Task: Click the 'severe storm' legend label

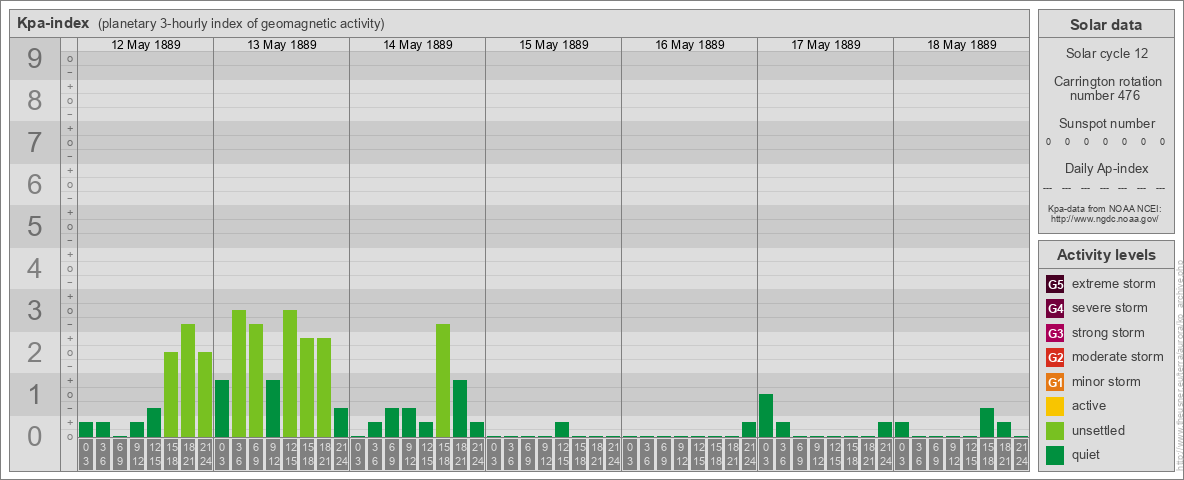Action: point(1110,308)
